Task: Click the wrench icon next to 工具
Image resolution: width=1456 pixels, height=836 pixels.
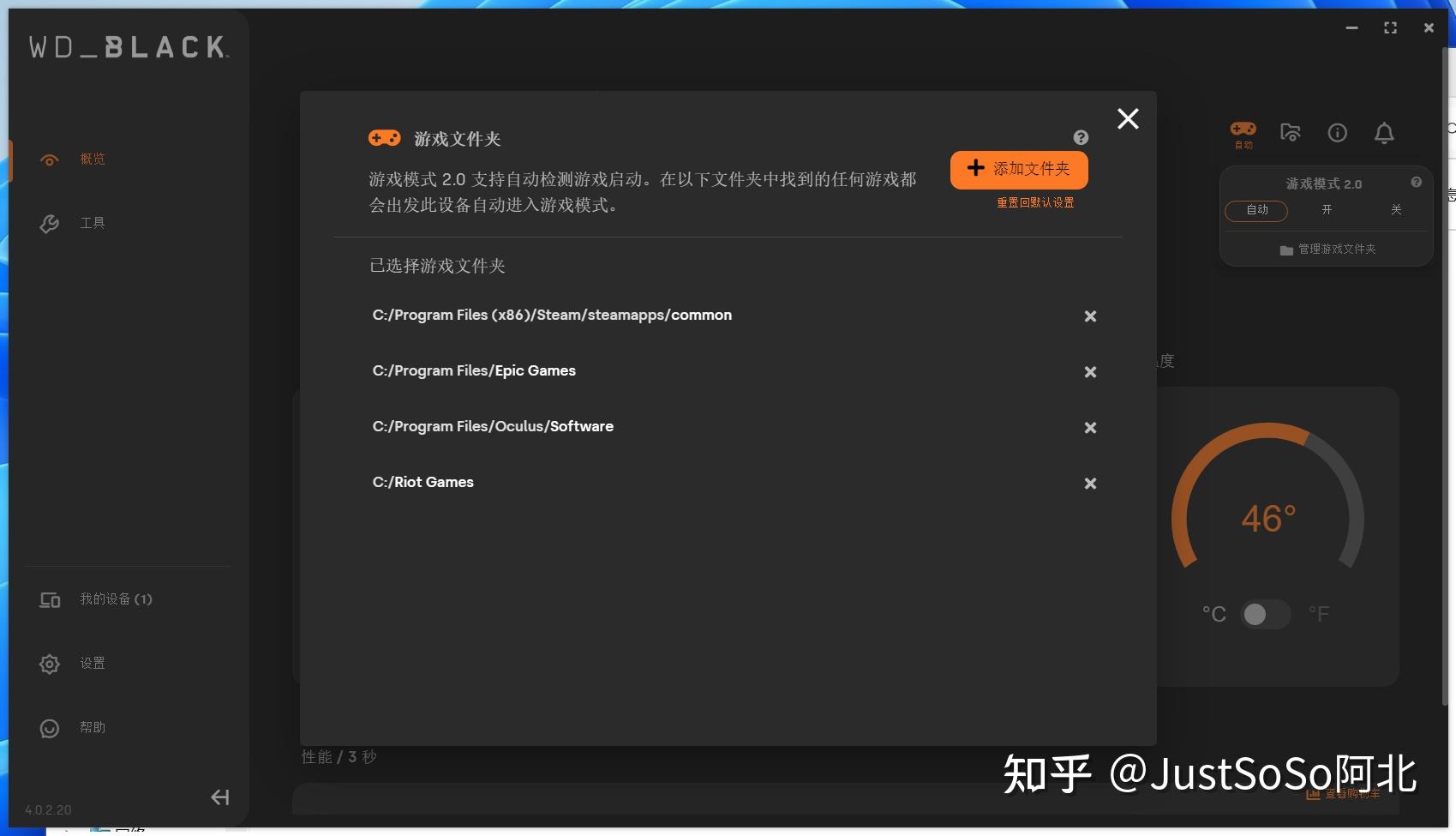Action: point(50,224)
